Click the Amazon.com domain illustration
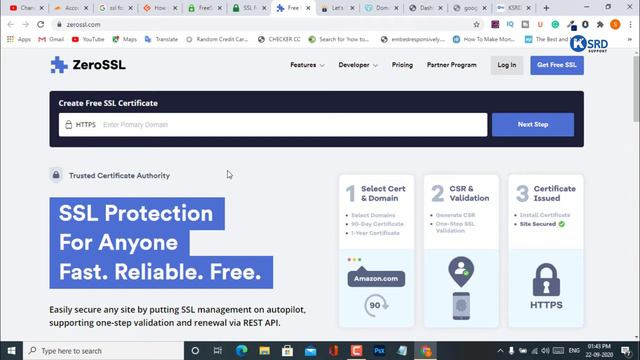This screenshot has height=360, width=640. tap(376, 278)
